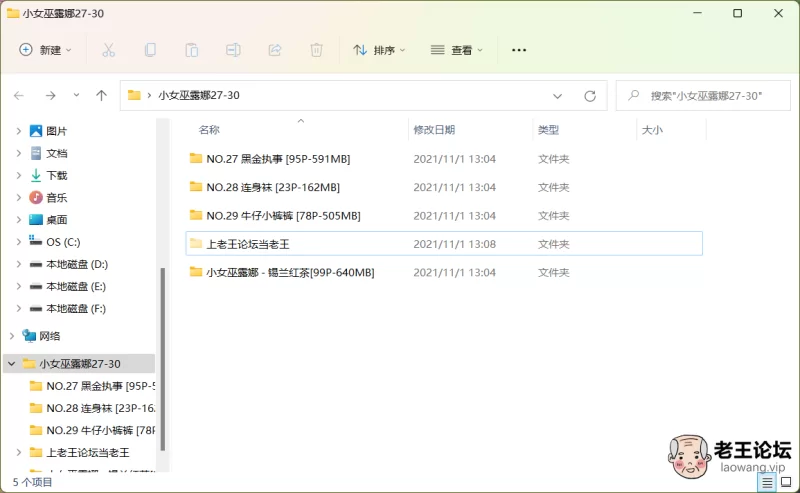Open Downloads (下载) in sidebar
This screenshot has width=800, height=493.
point(48,176)
